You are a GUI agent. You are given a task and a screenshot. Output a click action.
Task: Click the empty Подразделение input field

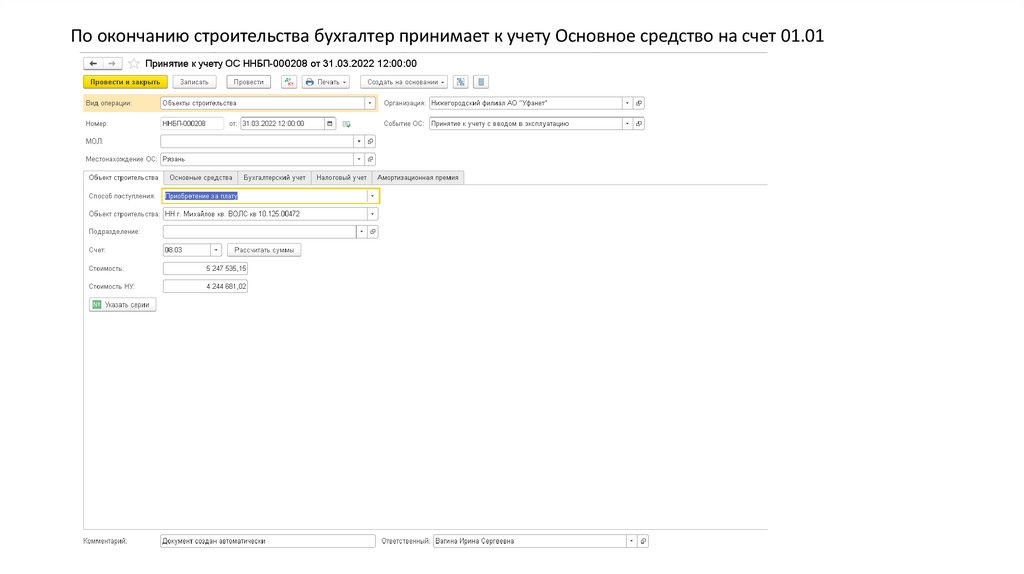coord(259,232)
